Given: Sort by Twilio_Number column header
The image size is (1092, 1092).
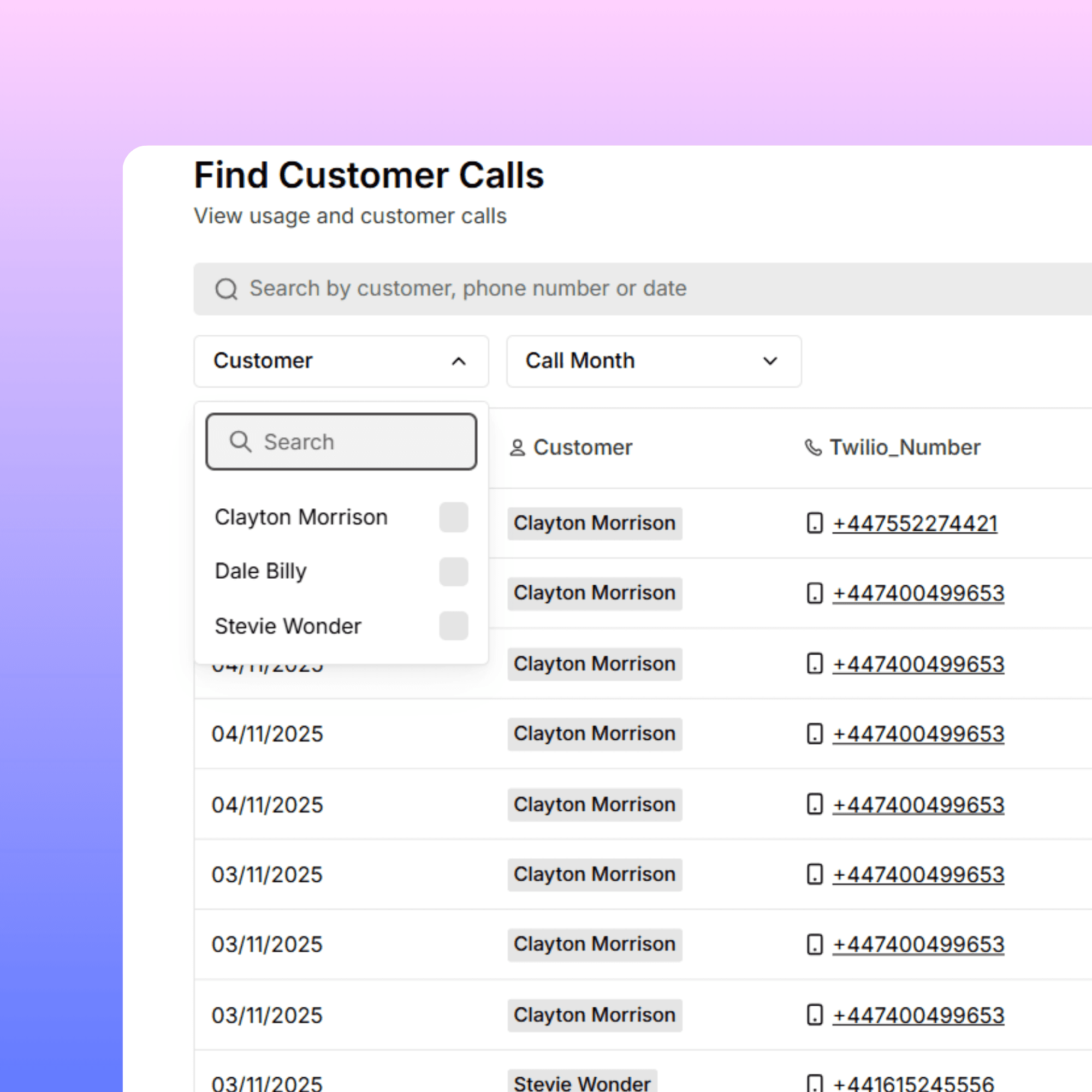Looking at the screenshot, I should pyautogui.click(x=904, y=448).
